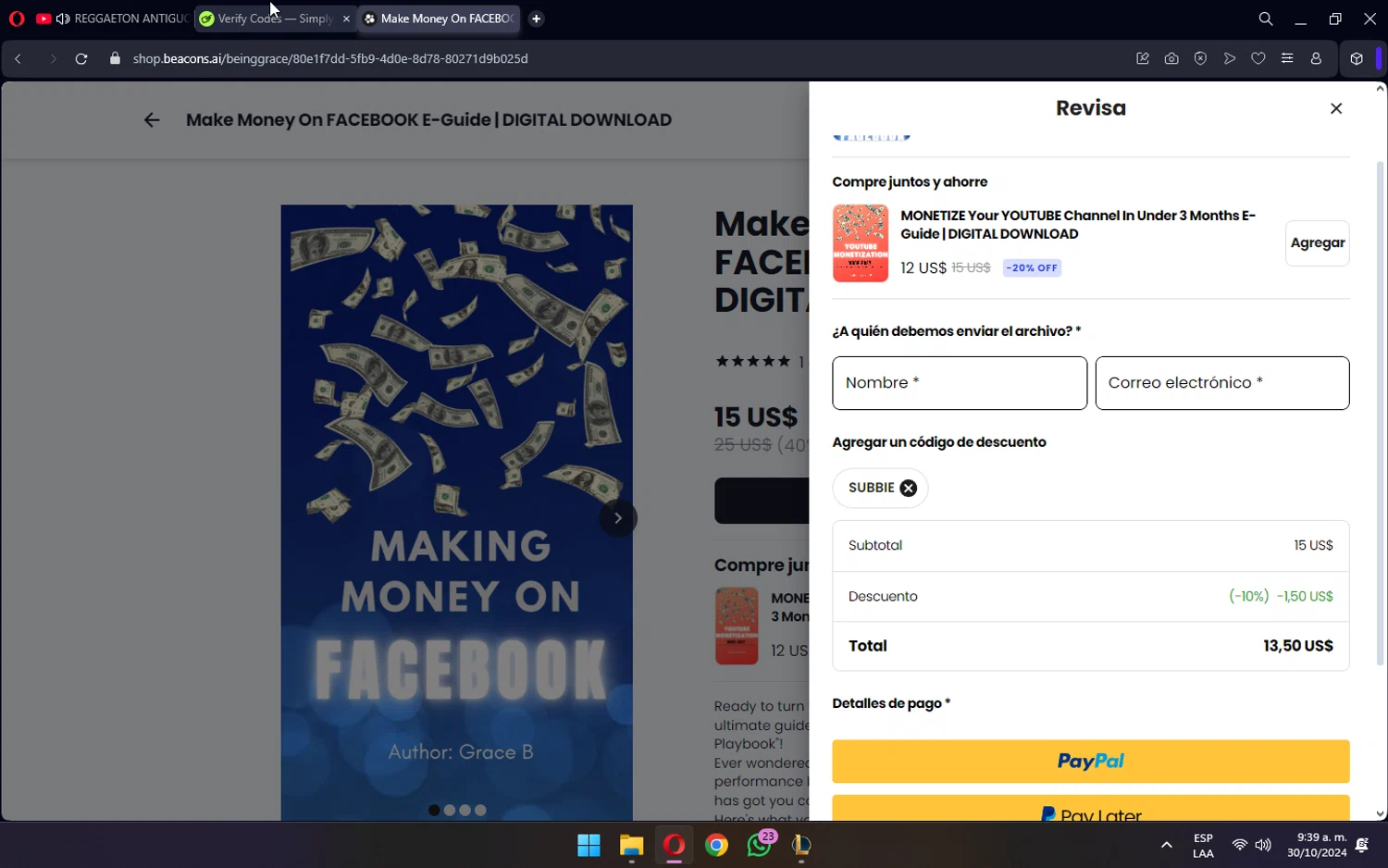Click the site security lock icon
Viewport: 1388px width, 868px height.
115,58
